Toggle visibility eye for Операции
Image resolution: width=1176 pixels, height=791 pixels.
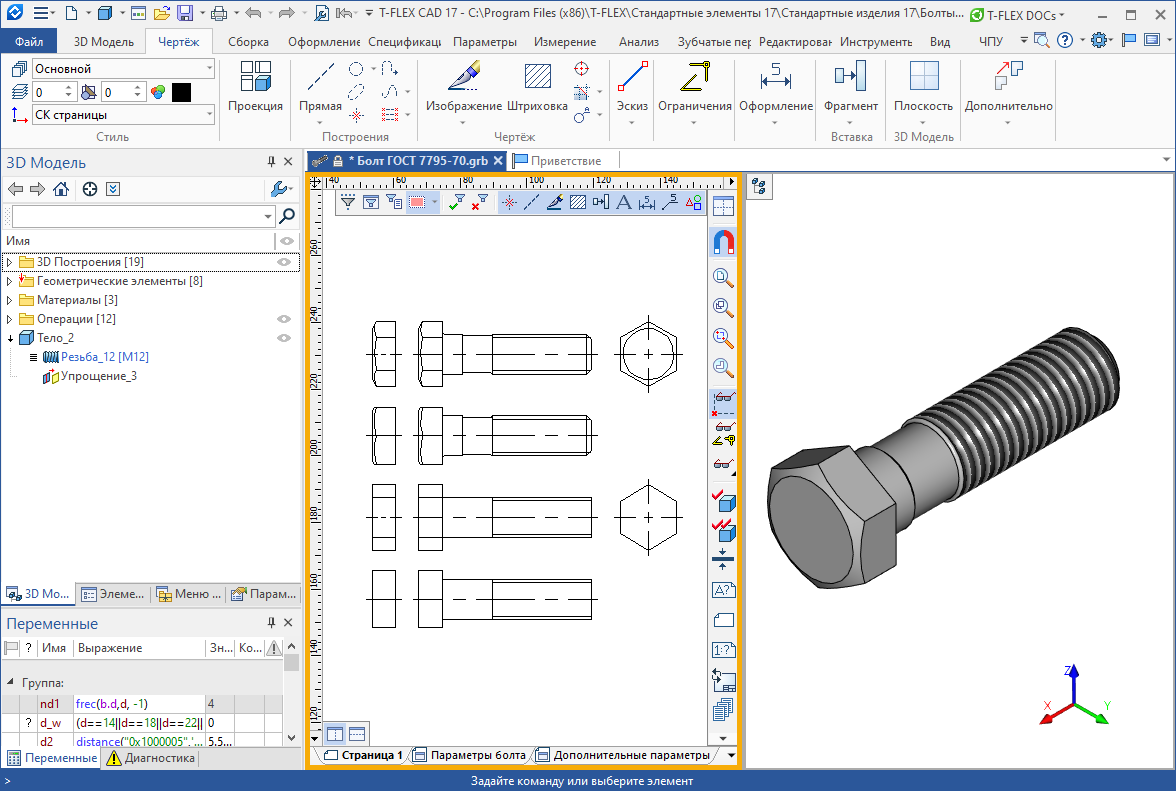(285, 319)
